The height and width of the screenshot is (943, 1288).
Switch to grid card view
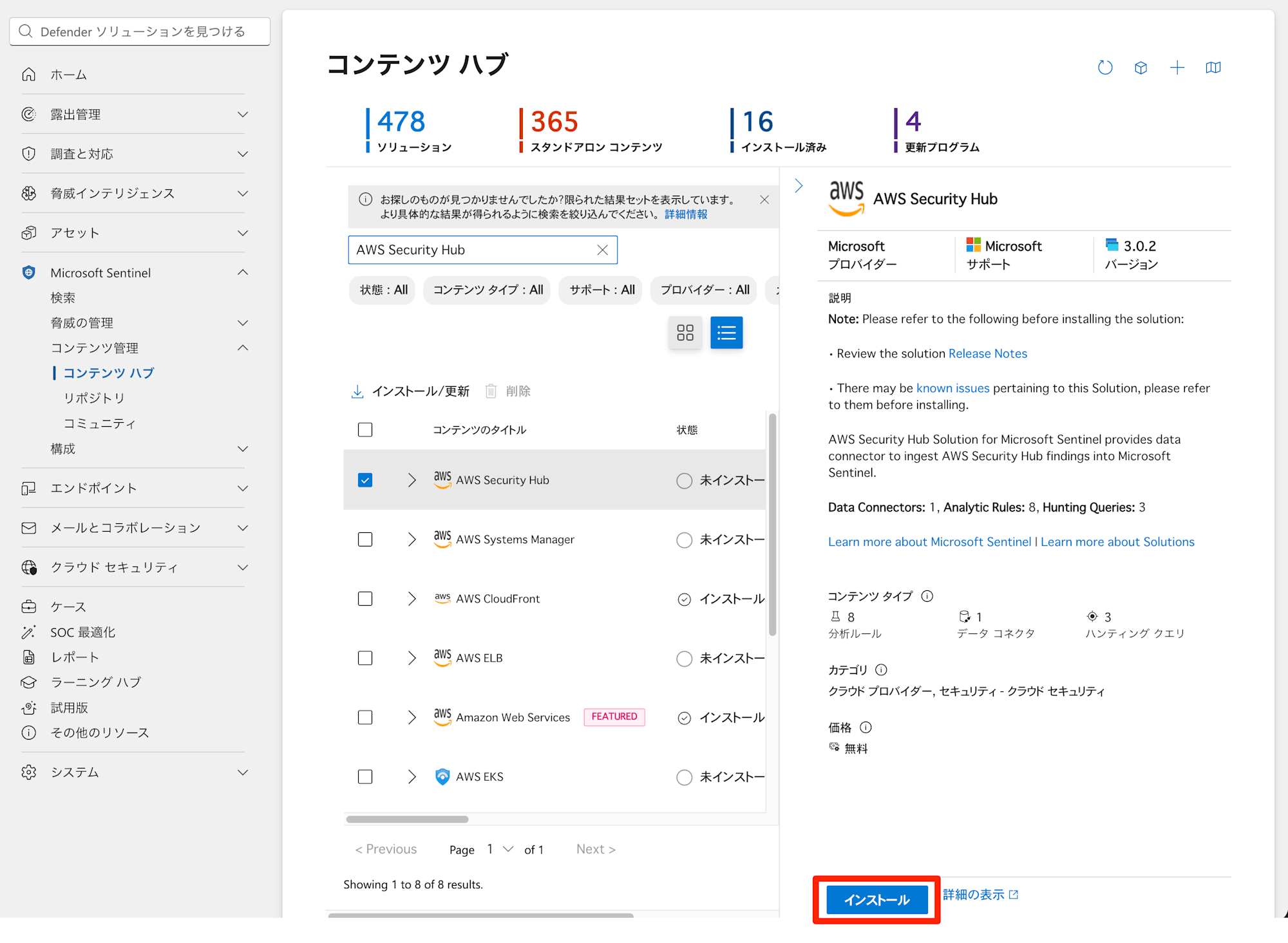point(685,332)
